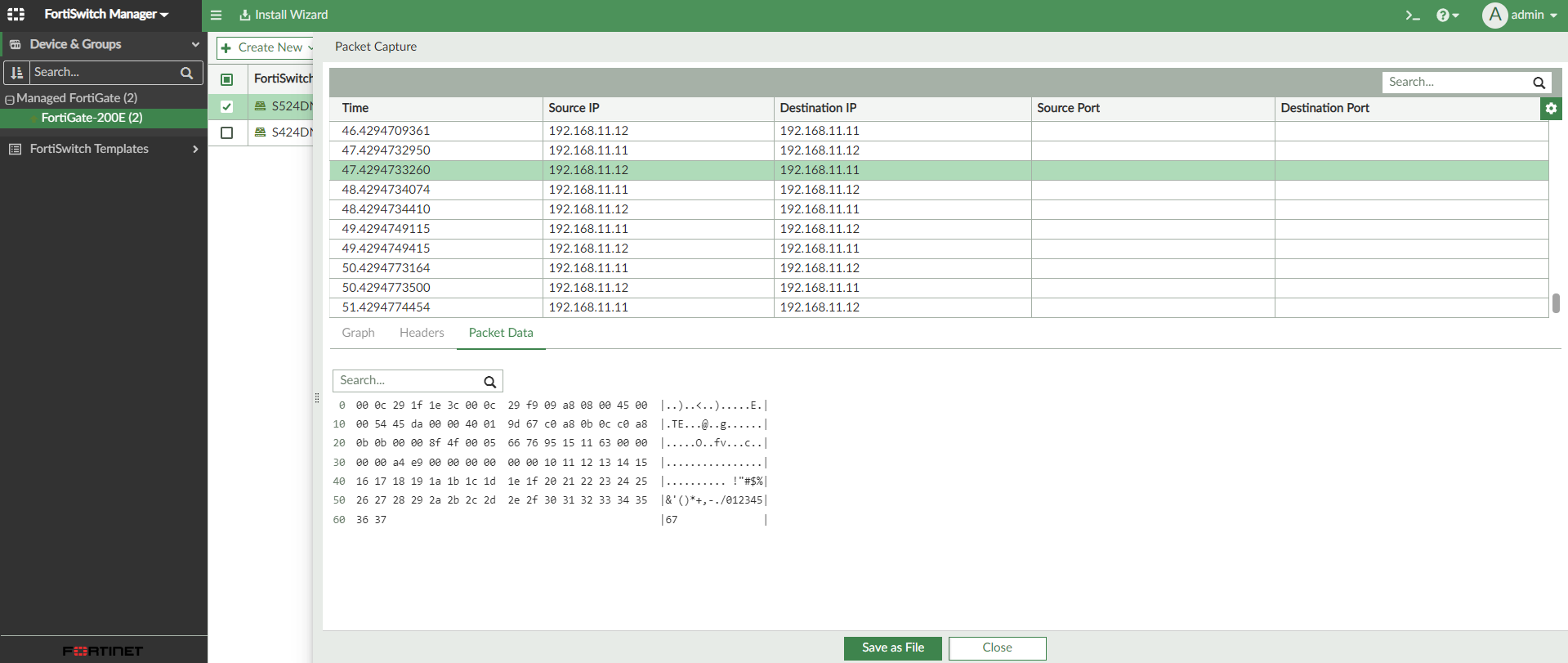Click the sidebar sort order icon
Image resolution: width=1568 pixels, height=663 pixels.
pyautogui.click(x=16, y=73)
